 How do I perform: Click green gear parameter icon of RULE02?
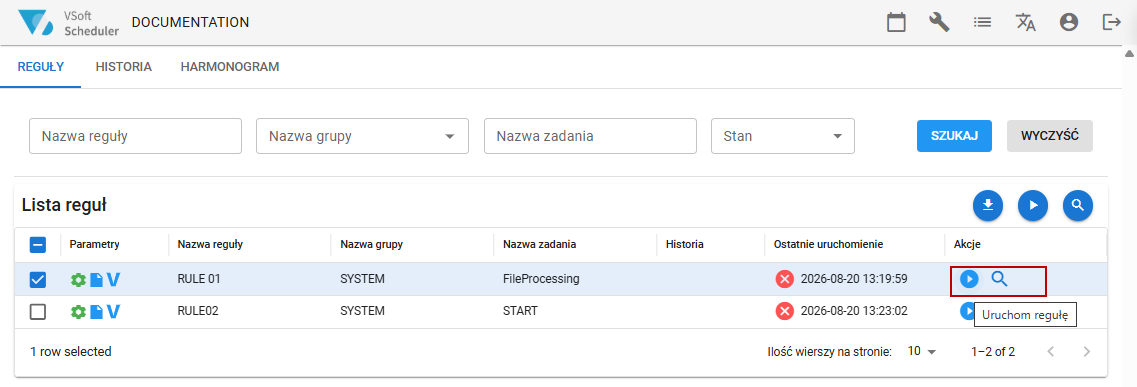click(x=78, y=312)
